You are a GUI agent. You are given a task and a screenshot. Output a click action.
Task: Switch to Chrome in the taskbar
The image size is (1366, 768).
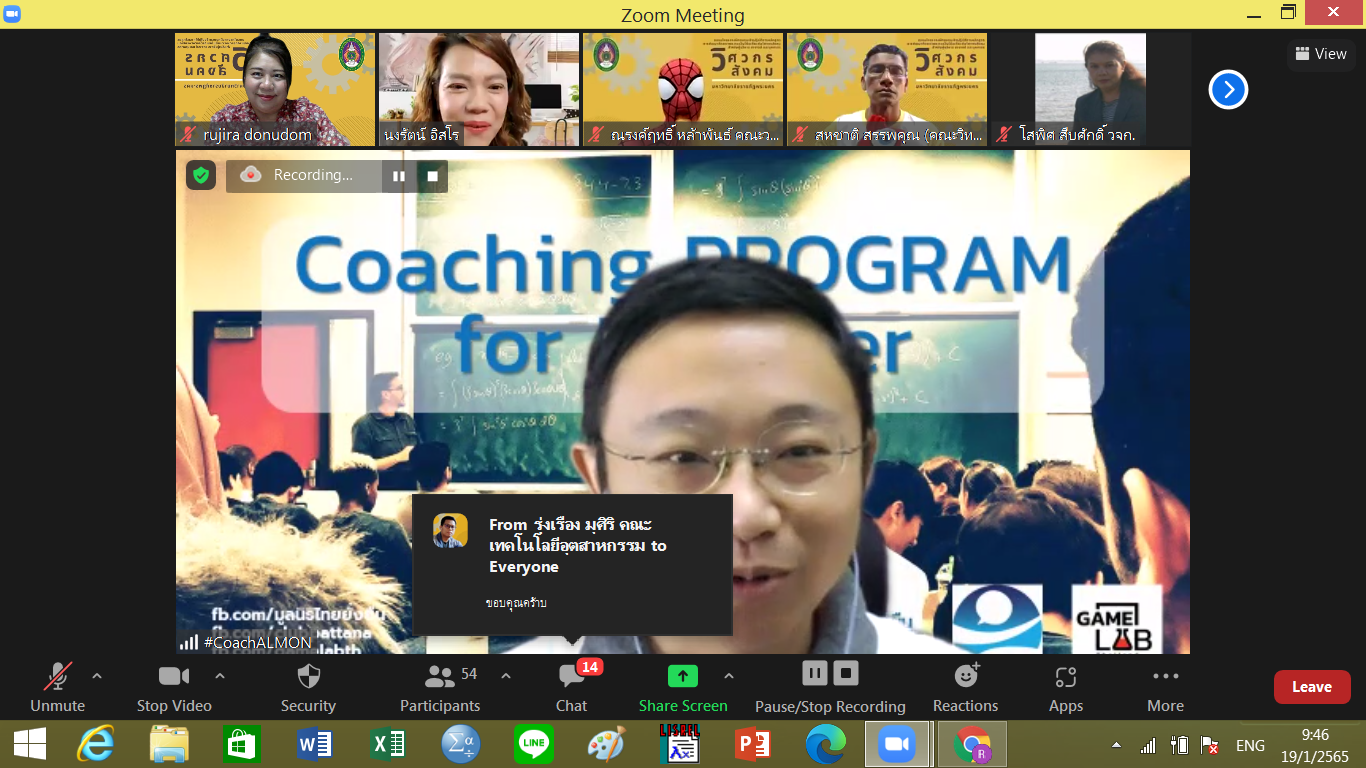point(971,745)
